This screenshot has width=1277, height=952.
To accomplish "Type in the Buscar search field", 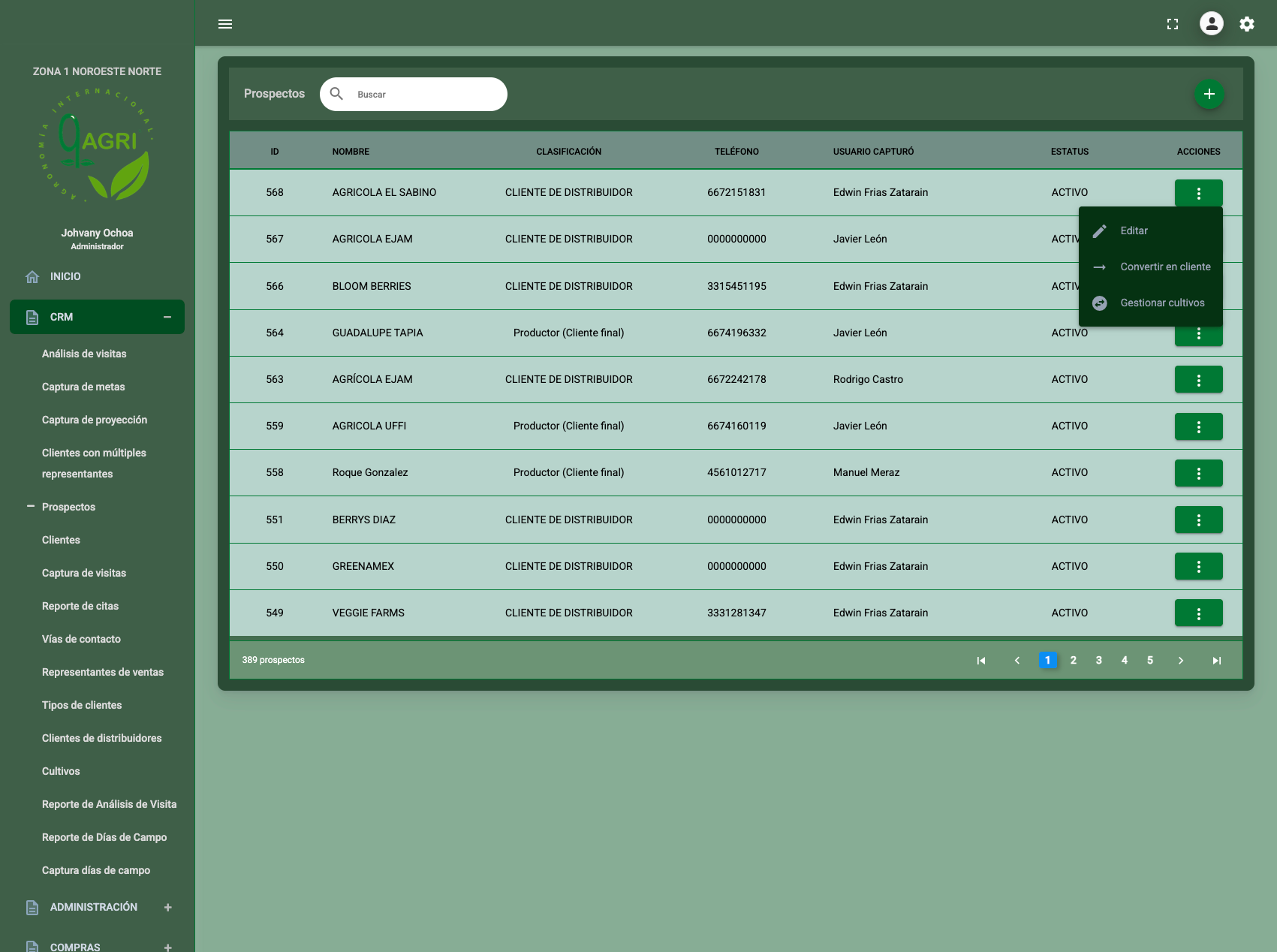I will point(413,94).
